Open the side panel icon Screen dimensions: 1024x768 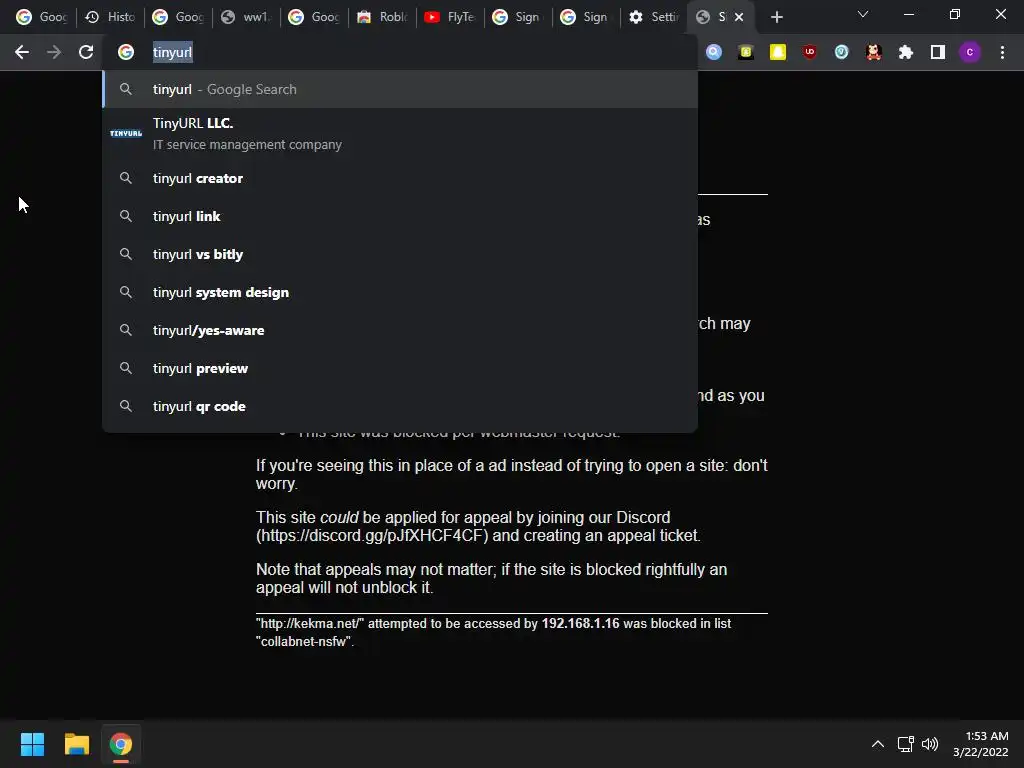coord(938,52)
